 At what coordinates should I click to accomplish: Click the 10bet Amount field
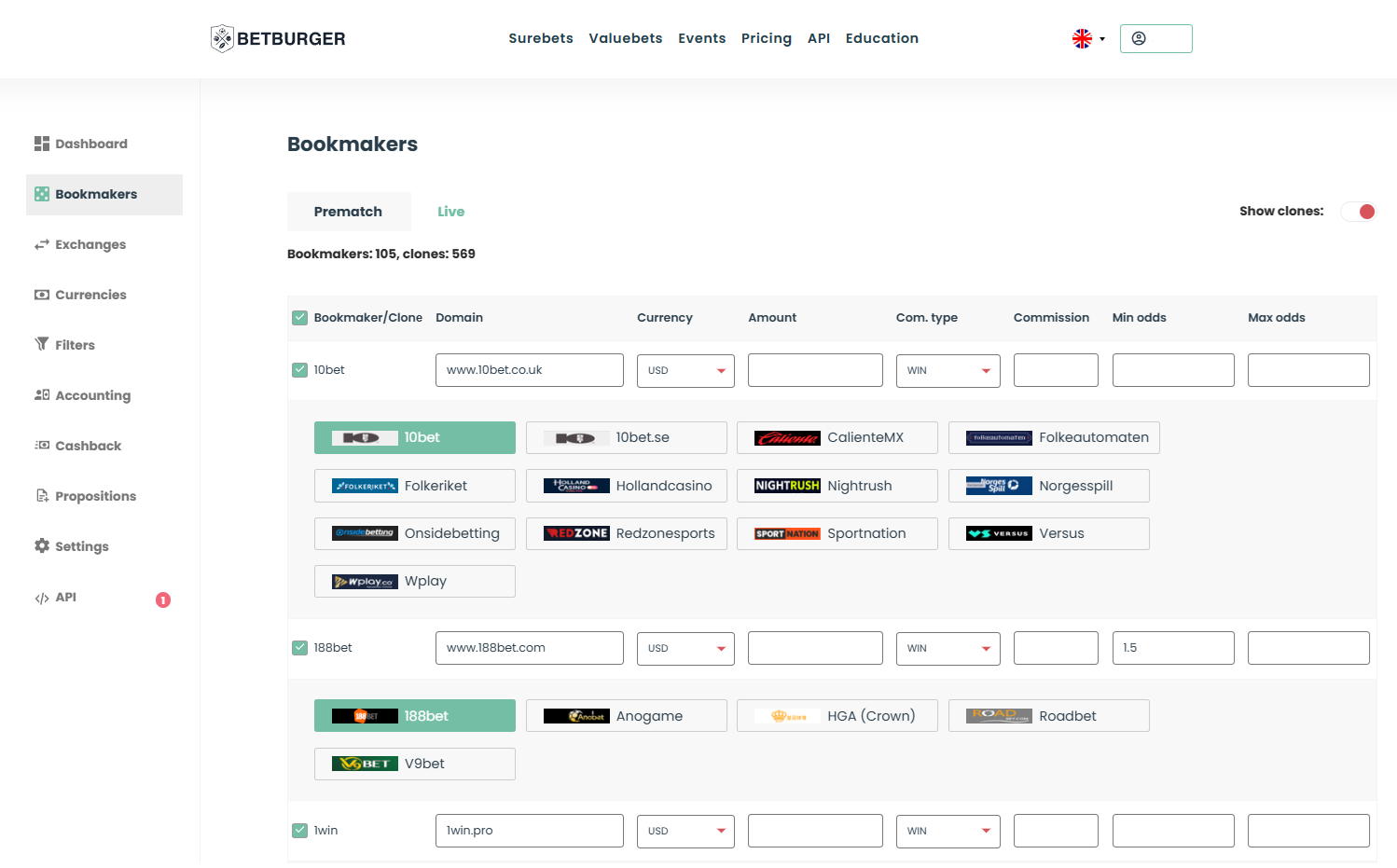(815, 370)
